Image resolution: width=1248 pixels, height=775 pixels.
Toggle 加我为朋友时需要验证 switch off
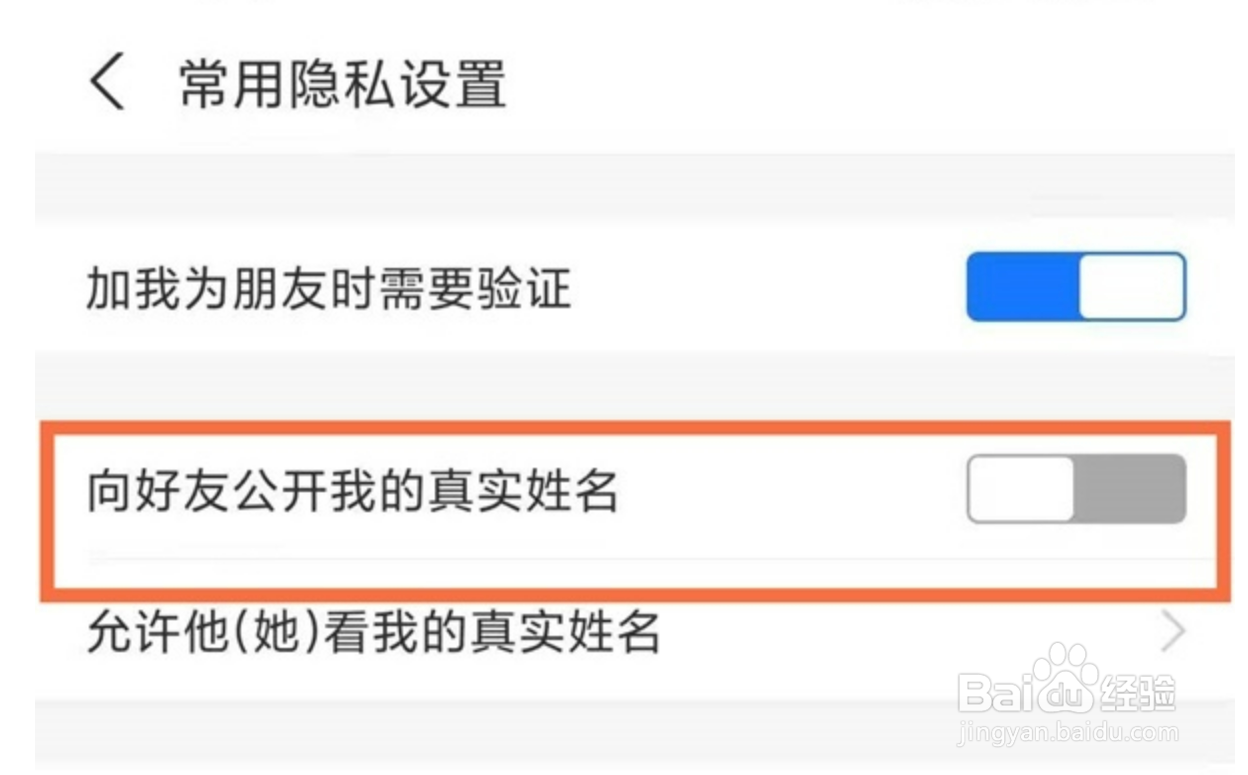[1076, 287]
